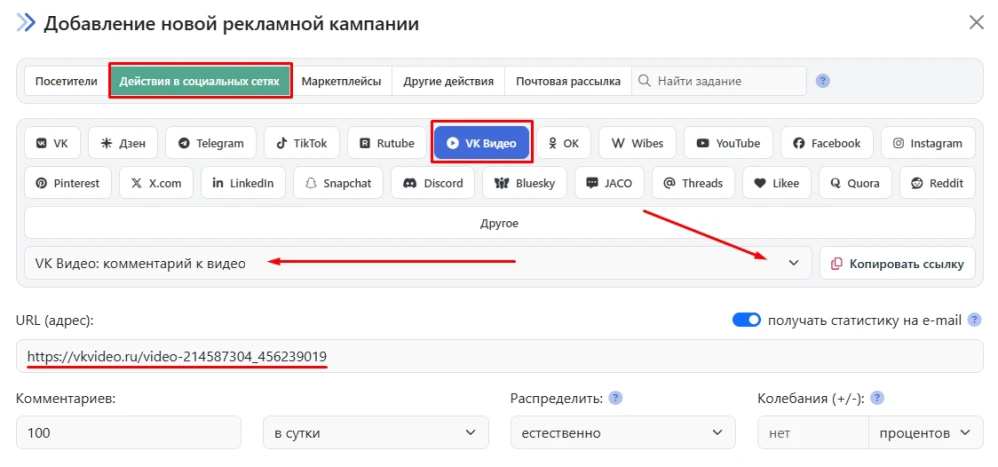Open the процентов units dropdown
Viewport: 998px width, 467px height.
click(923, 433)
